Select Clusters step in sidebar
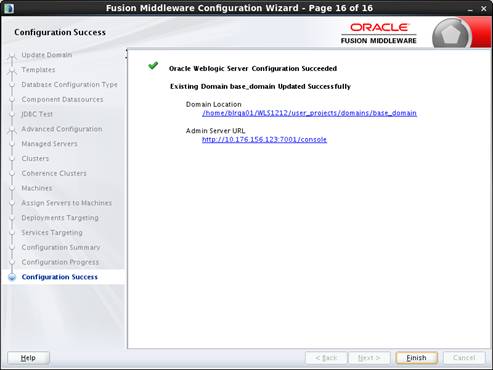493x370 pixels. point(35,158)
